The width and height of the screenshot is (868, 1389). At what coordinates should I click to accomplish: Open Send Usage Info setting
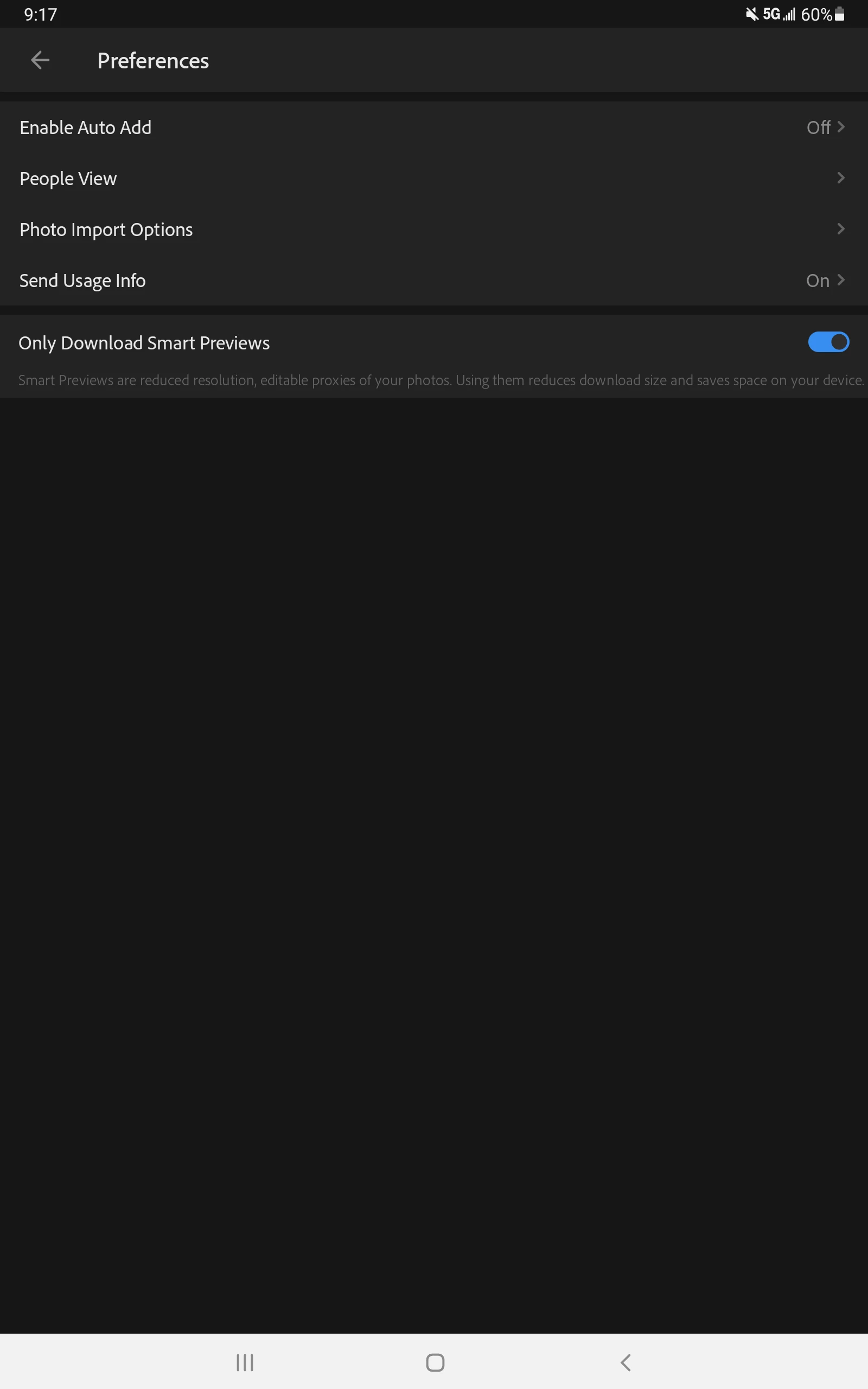point(434,281)
